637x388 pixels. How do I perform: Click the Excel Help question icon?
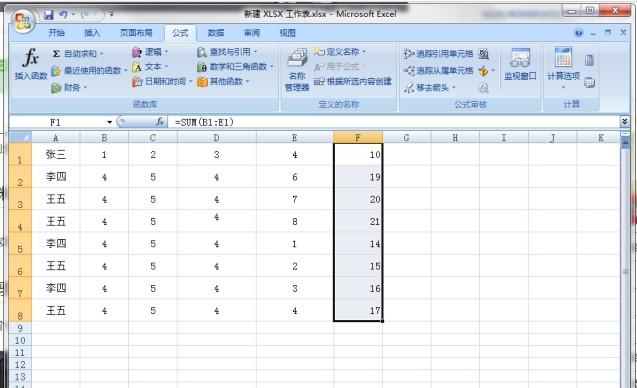[579, 33]
